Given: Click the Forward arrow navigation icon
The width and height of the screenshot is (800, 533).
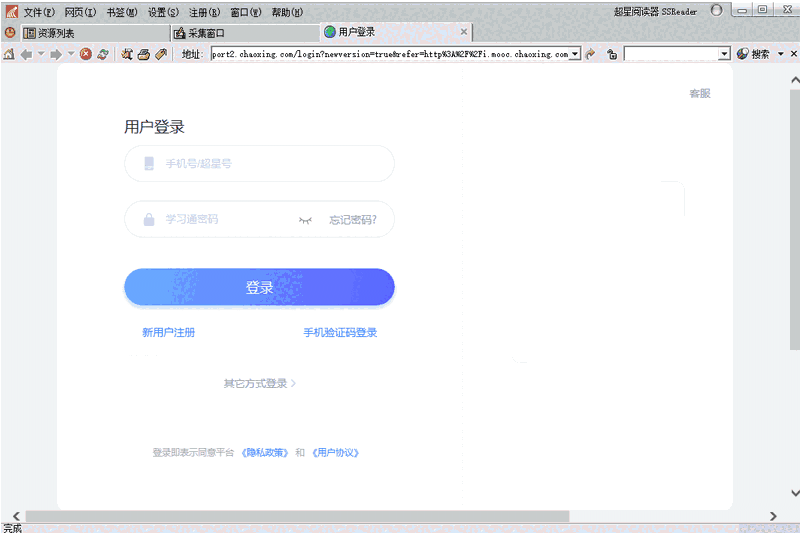Looking at the screenshot, I should click(56, 54).
